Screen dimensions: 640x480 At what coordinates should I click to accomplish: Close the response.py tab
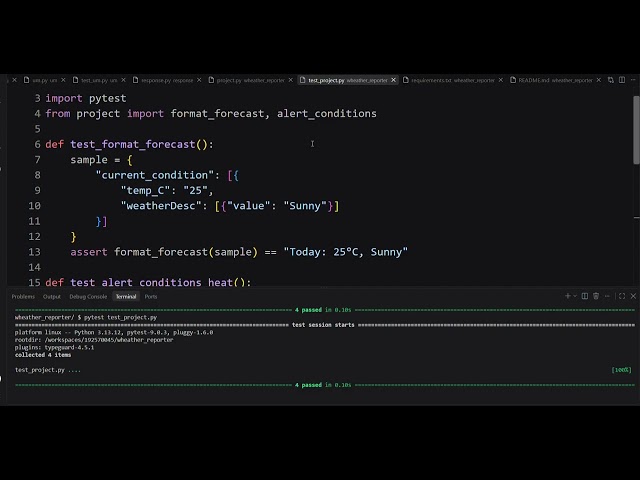(199, 80)
